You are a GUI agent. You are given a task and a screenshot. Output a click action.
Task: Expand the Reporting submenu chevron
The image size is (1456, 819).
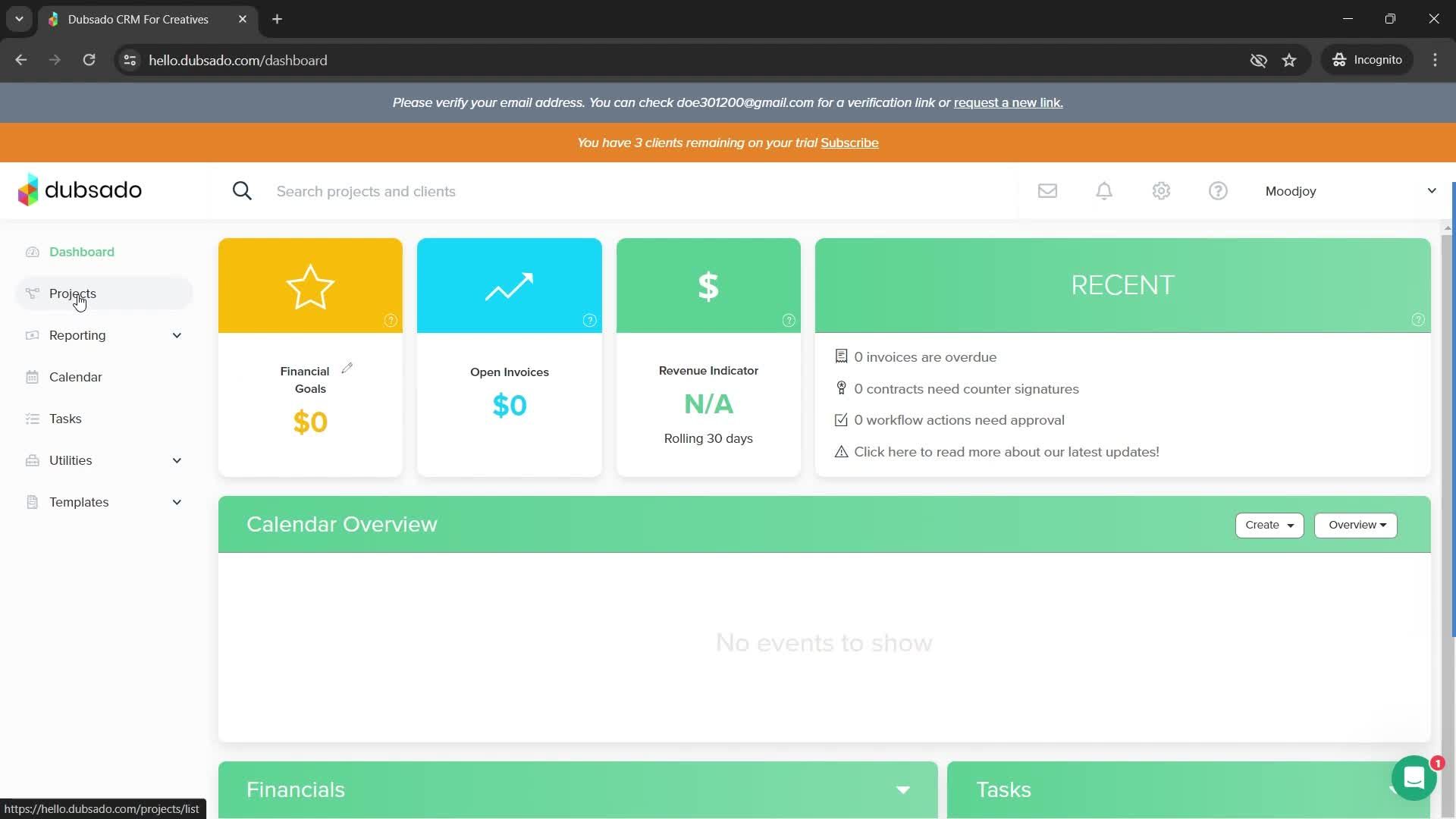(x=177, y=335)
